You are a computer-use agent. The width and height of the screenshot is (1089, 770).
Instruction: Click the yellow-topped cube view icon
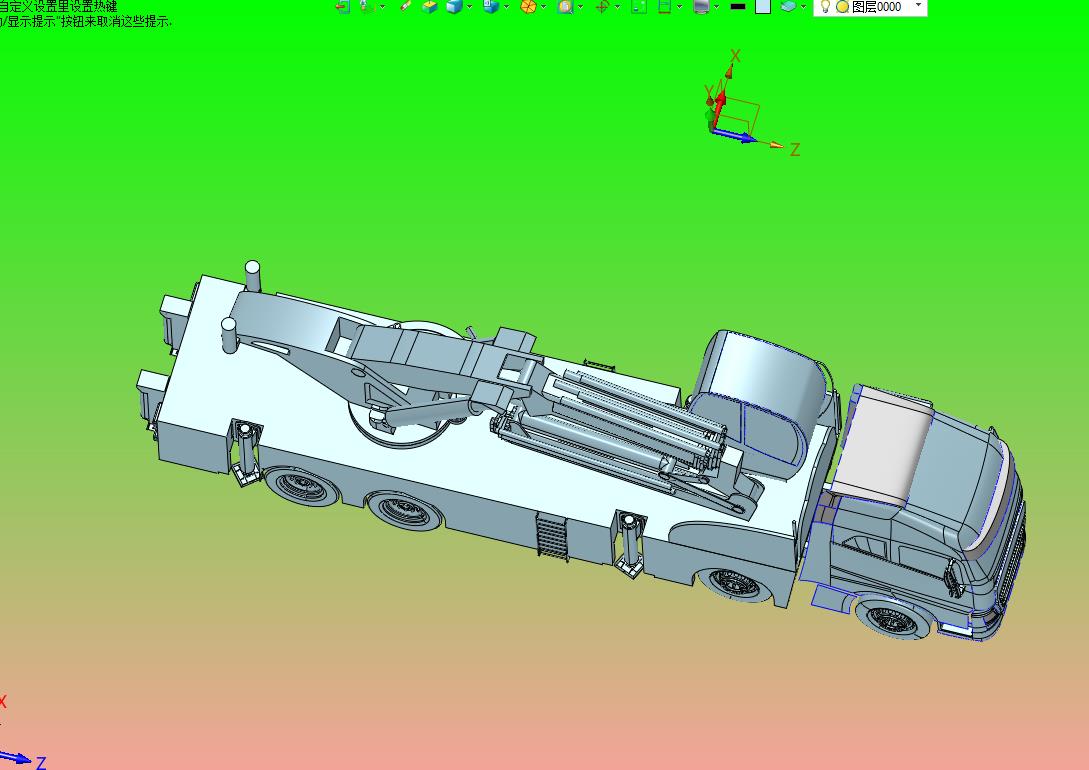coord(430,7)
